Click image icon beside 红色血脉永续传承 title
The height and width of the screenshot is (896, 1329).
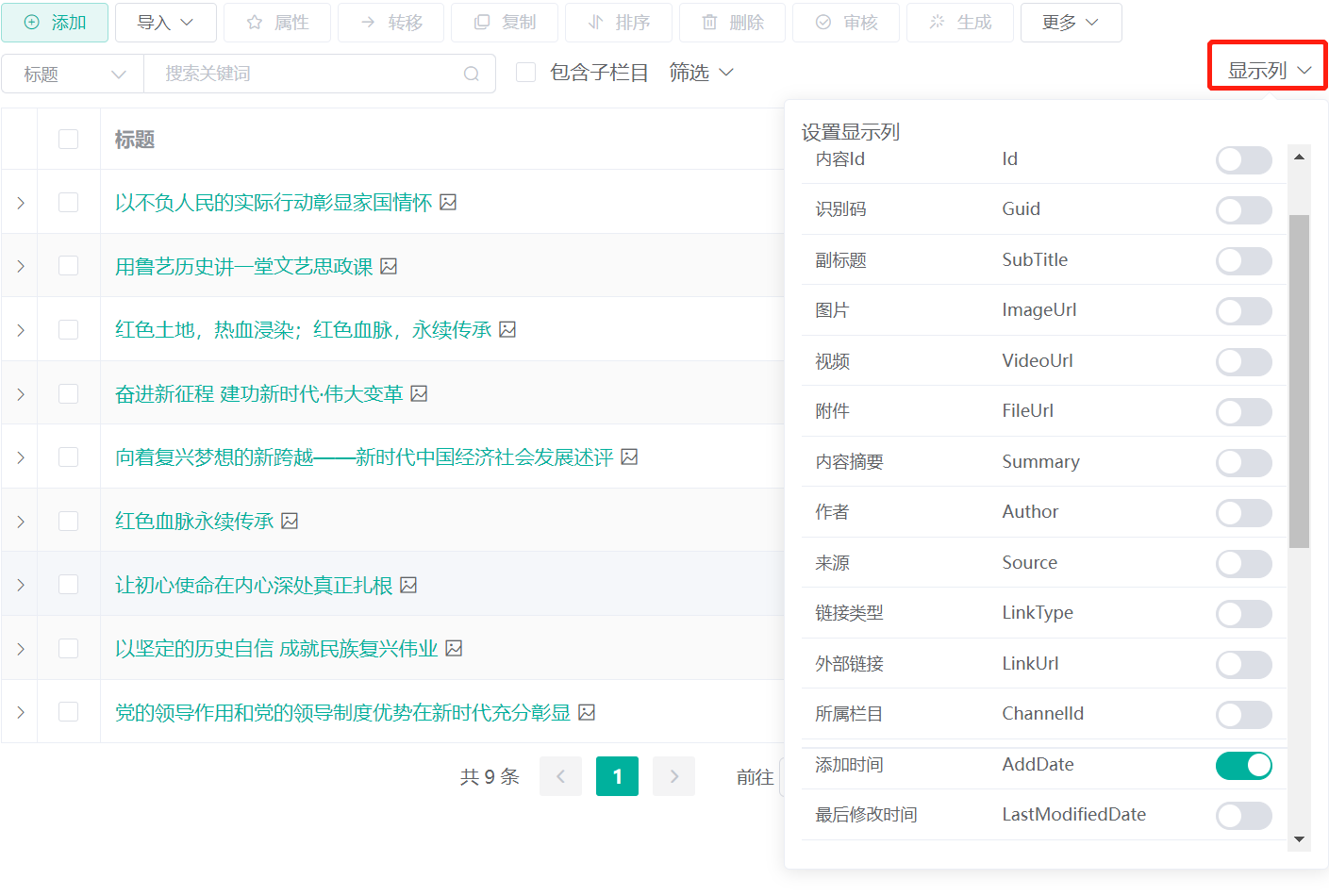click(x=290, y=521)
